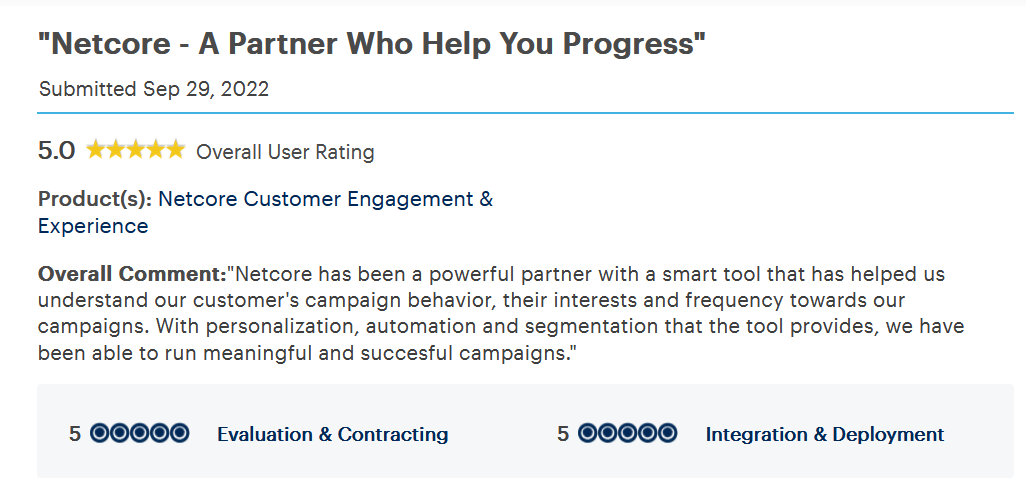Screen dimensions: 1026x490
Task: Click fourth circle of Evaluation & Contracting rating
Action: (x=159, y=434)
